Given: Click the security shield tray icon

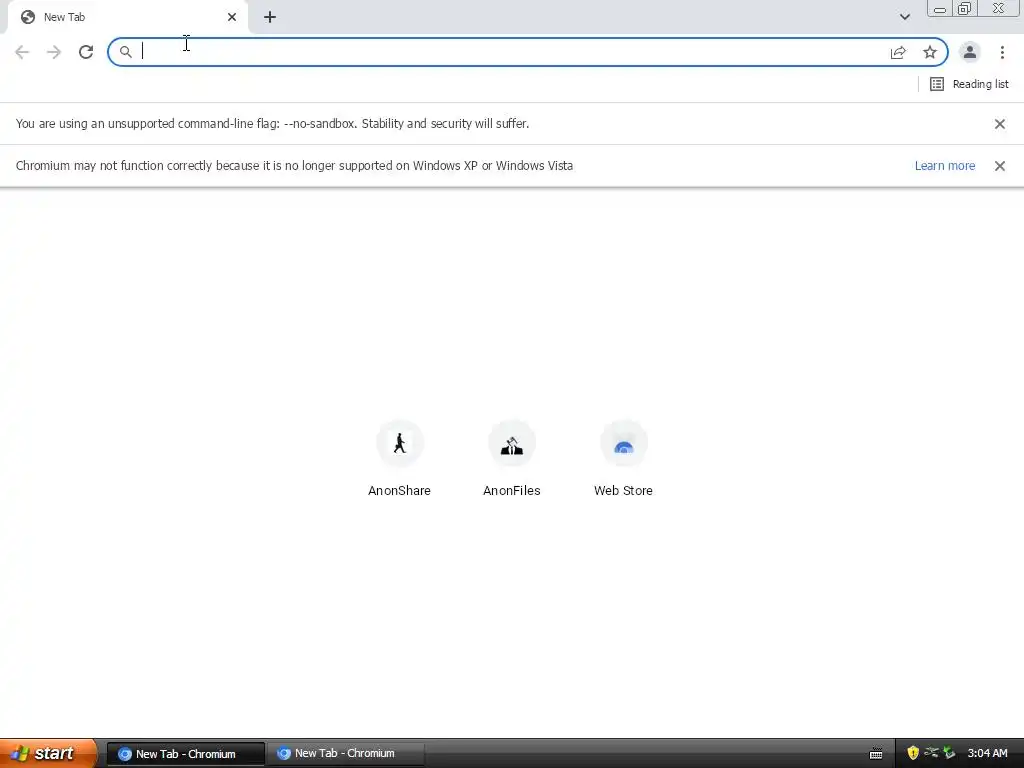Looking at the screenshot, I should tap(913, 753).
